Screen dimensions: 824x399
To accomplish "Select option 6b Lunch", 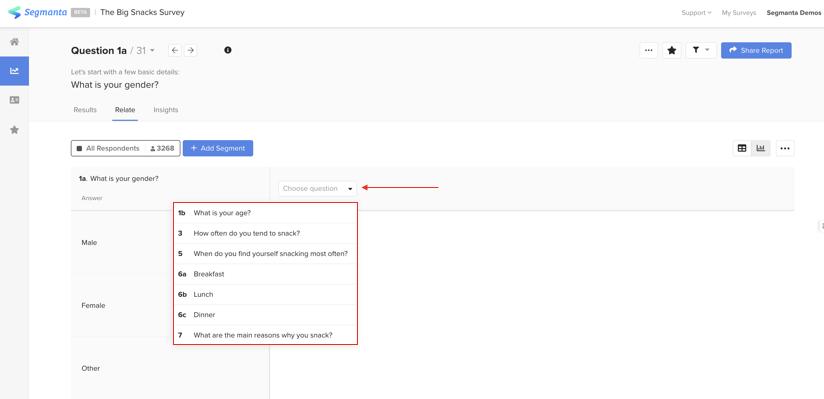I will click(x=265, y=294).
